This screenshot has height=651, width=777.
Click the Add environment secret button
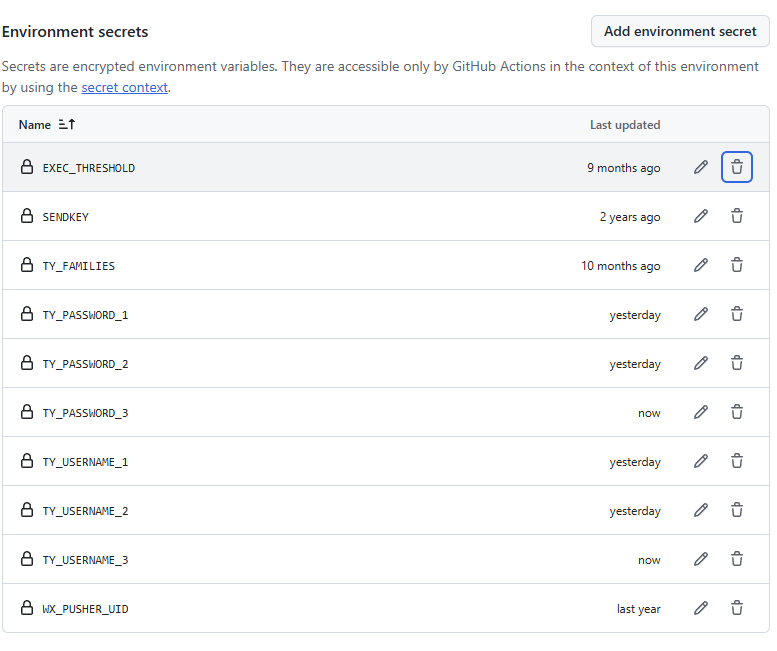[x=680, y=31]
